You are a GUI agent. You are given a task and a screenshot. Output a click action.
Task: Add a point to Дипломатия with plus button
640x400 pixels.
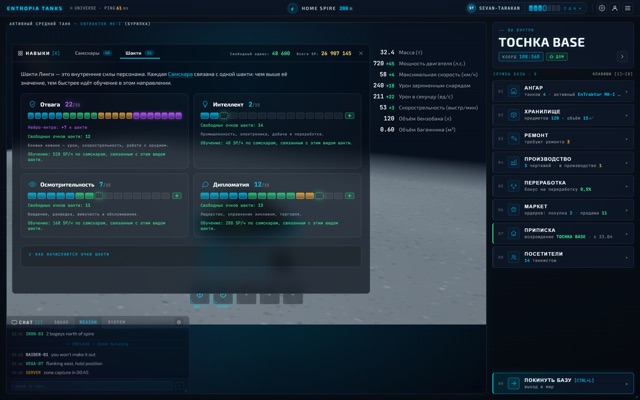[x=349, y=196]
